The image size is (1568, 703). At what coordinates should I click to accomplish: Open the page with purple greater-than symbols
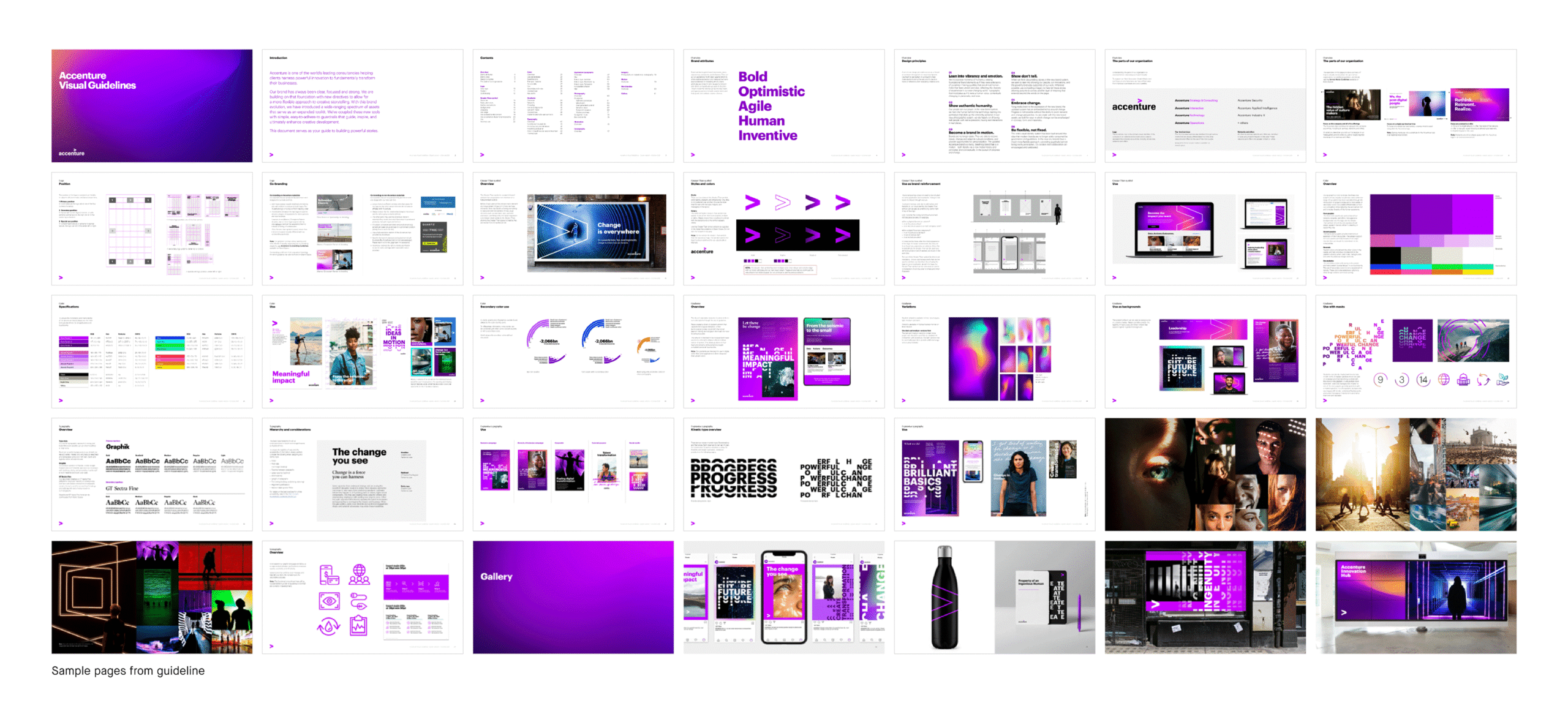783,228
